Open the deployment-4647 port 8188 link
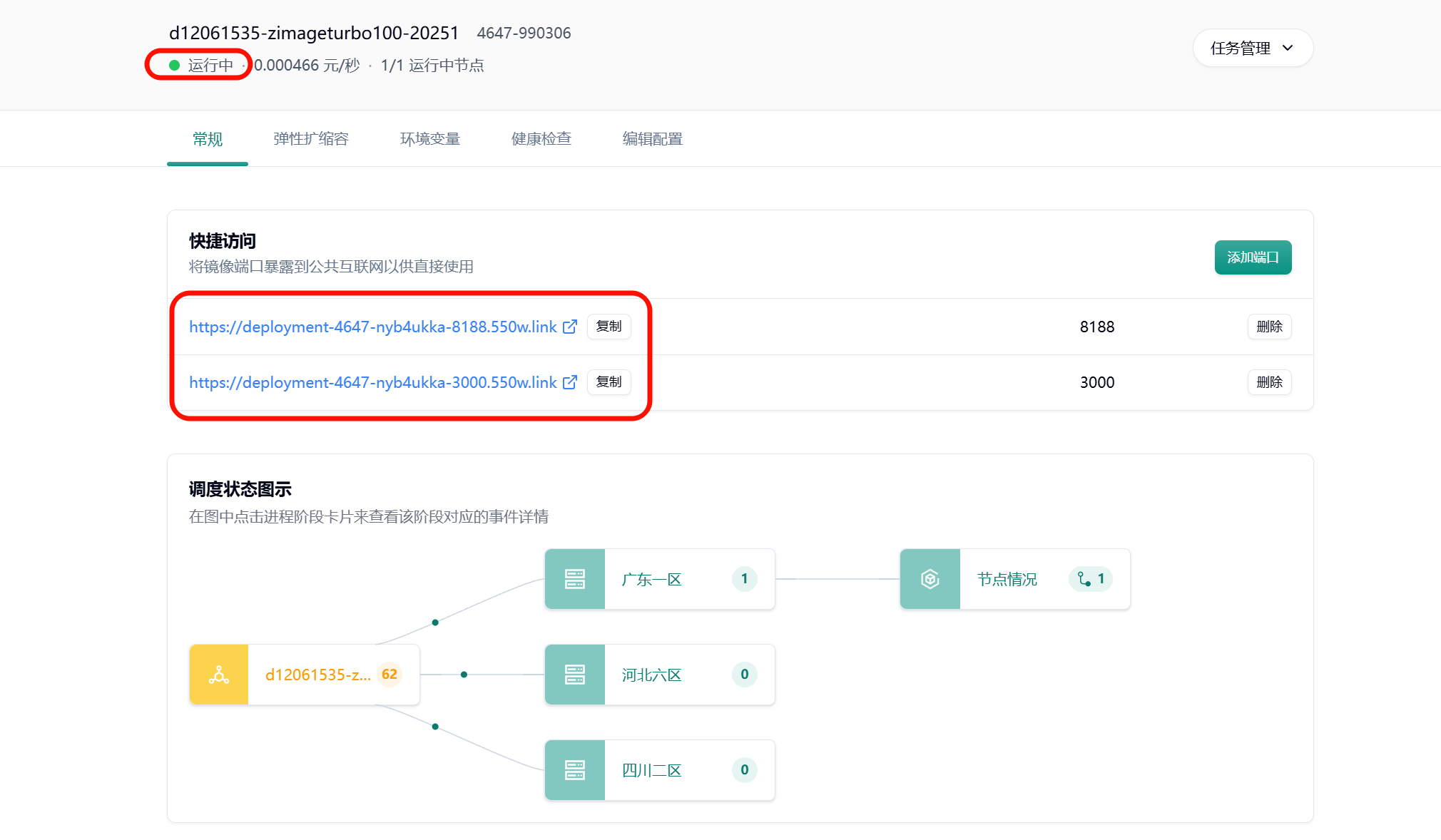This screenshot has width=1441, height=840. coord(372,327)
